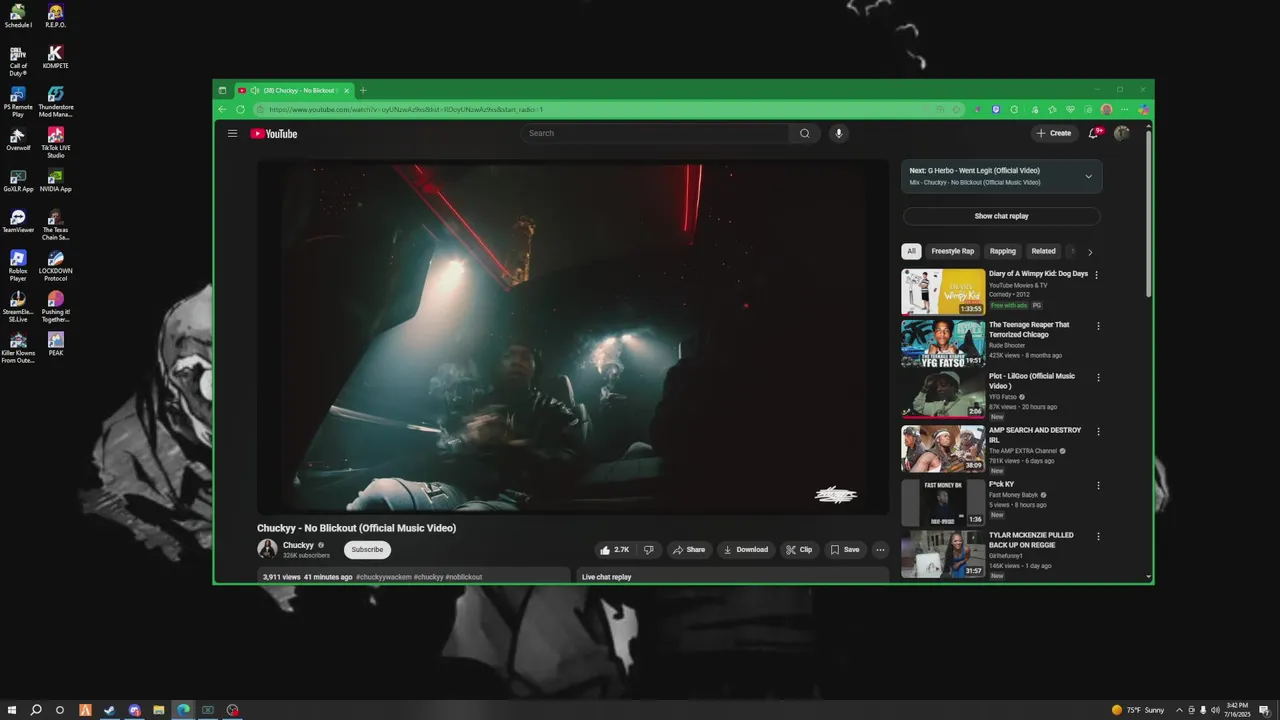Open the GoXLR App desktop shortcut

coord(18,180)
